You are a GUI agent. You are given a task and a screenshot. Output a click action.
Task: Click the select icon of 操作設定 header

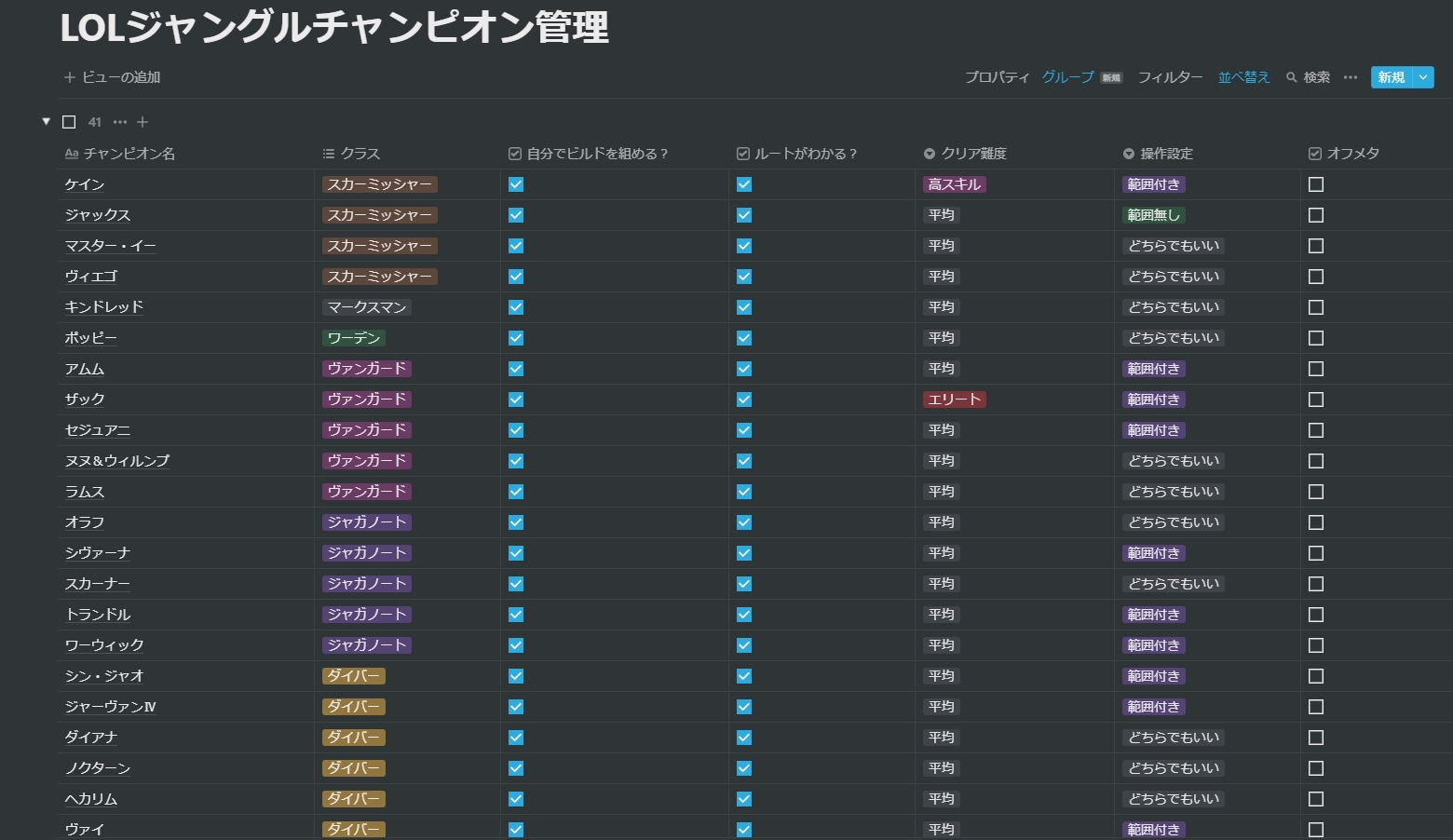coord(1128,154)
